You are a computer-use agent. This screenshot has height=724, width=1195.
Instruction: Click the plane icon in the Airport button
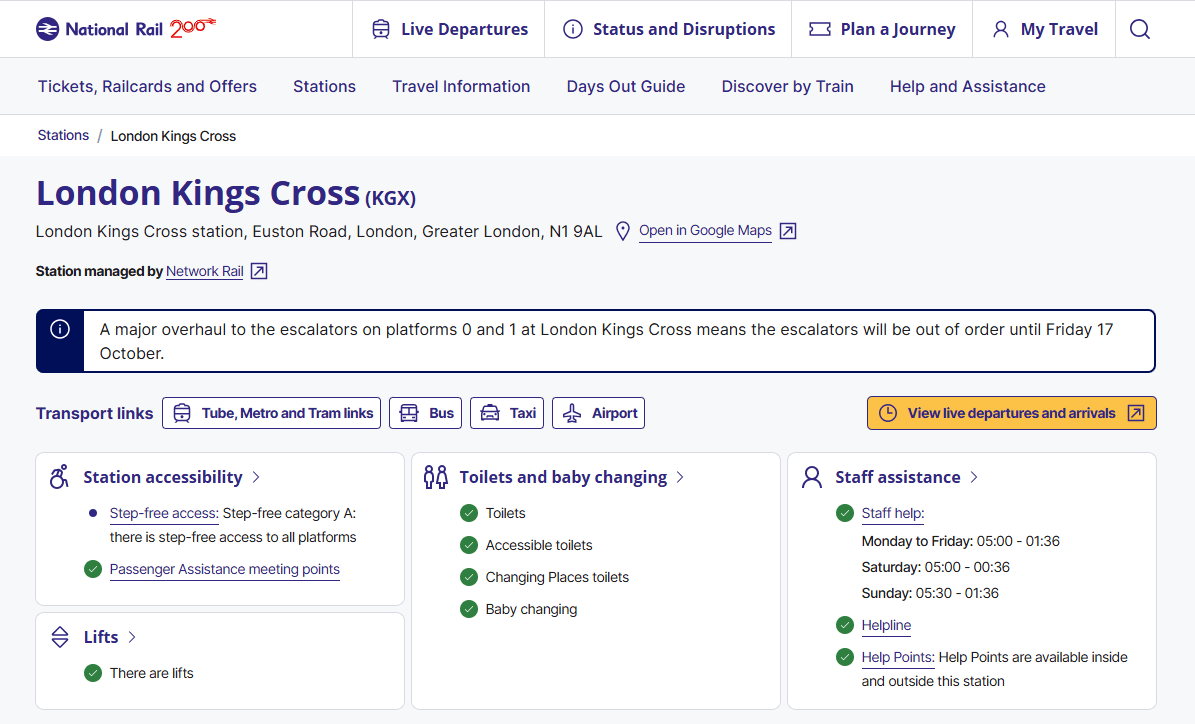(x=572, y=413)
